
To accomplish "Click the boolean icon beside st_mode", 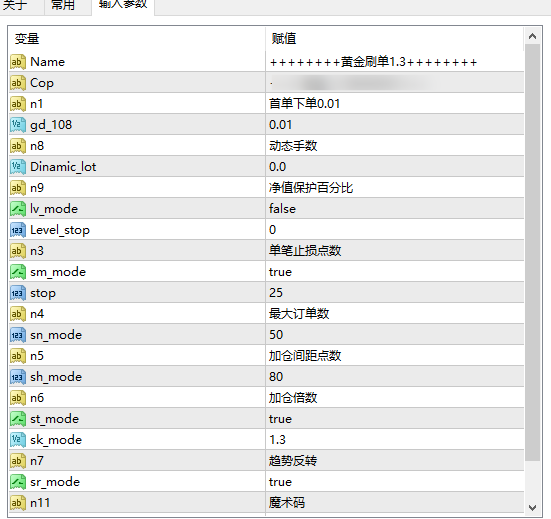I will pos(18,419).
